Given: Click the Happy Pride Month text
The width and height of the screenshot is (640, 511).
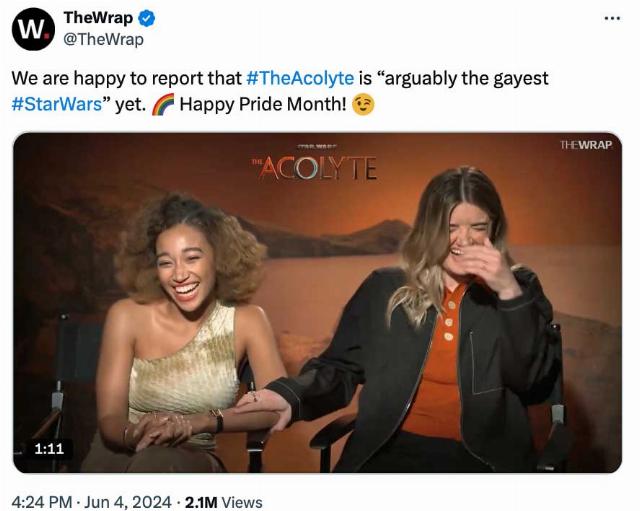Looking at the screenshot, I should pos(263,104).
